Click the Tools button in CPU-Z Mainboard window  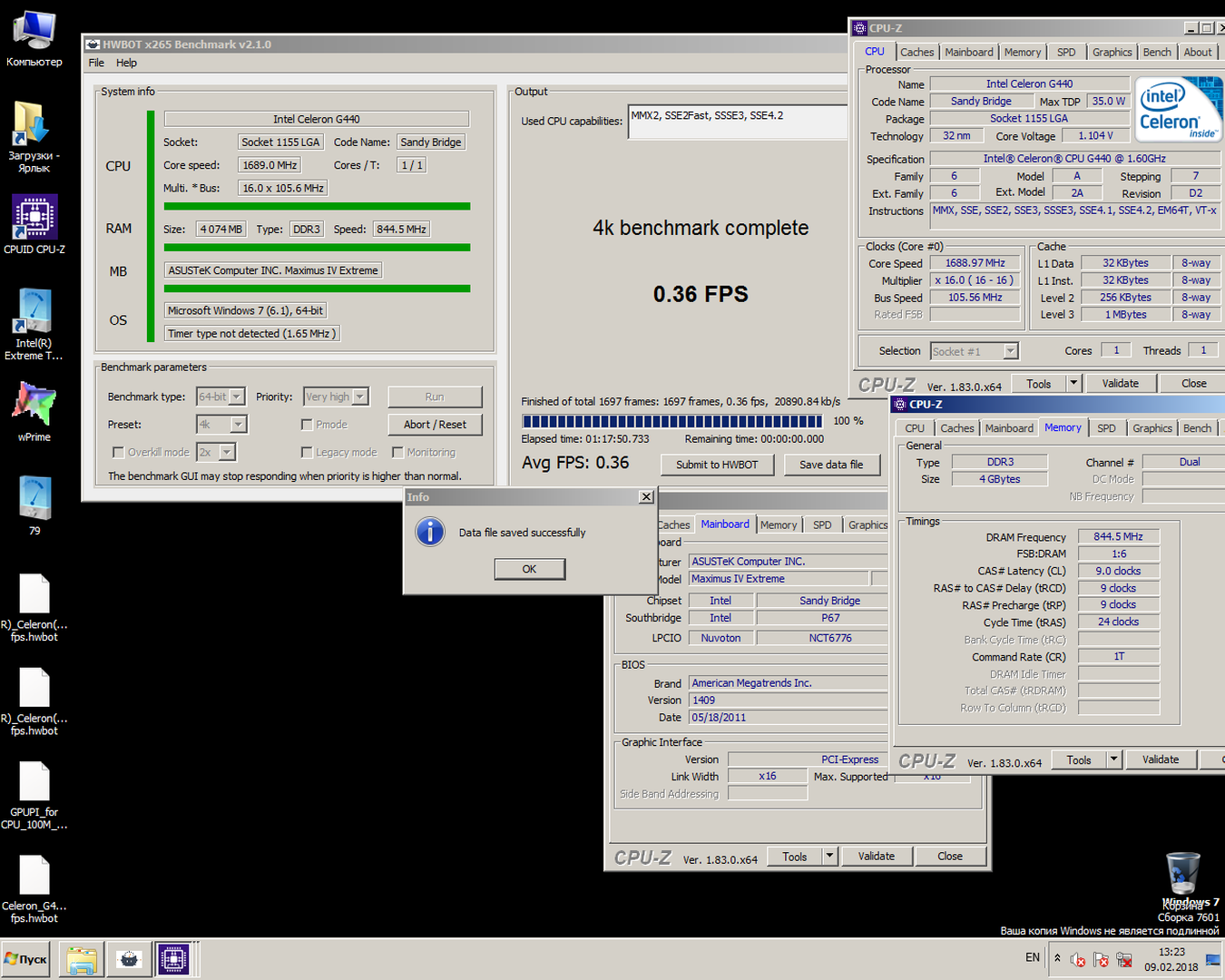[x=795, y=856]
